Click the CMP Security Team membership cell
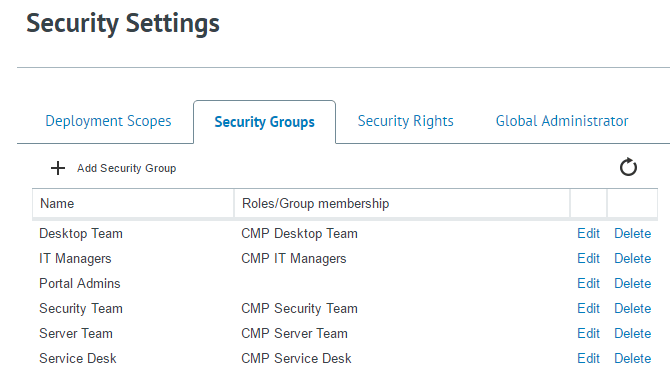 coord(300,309)
